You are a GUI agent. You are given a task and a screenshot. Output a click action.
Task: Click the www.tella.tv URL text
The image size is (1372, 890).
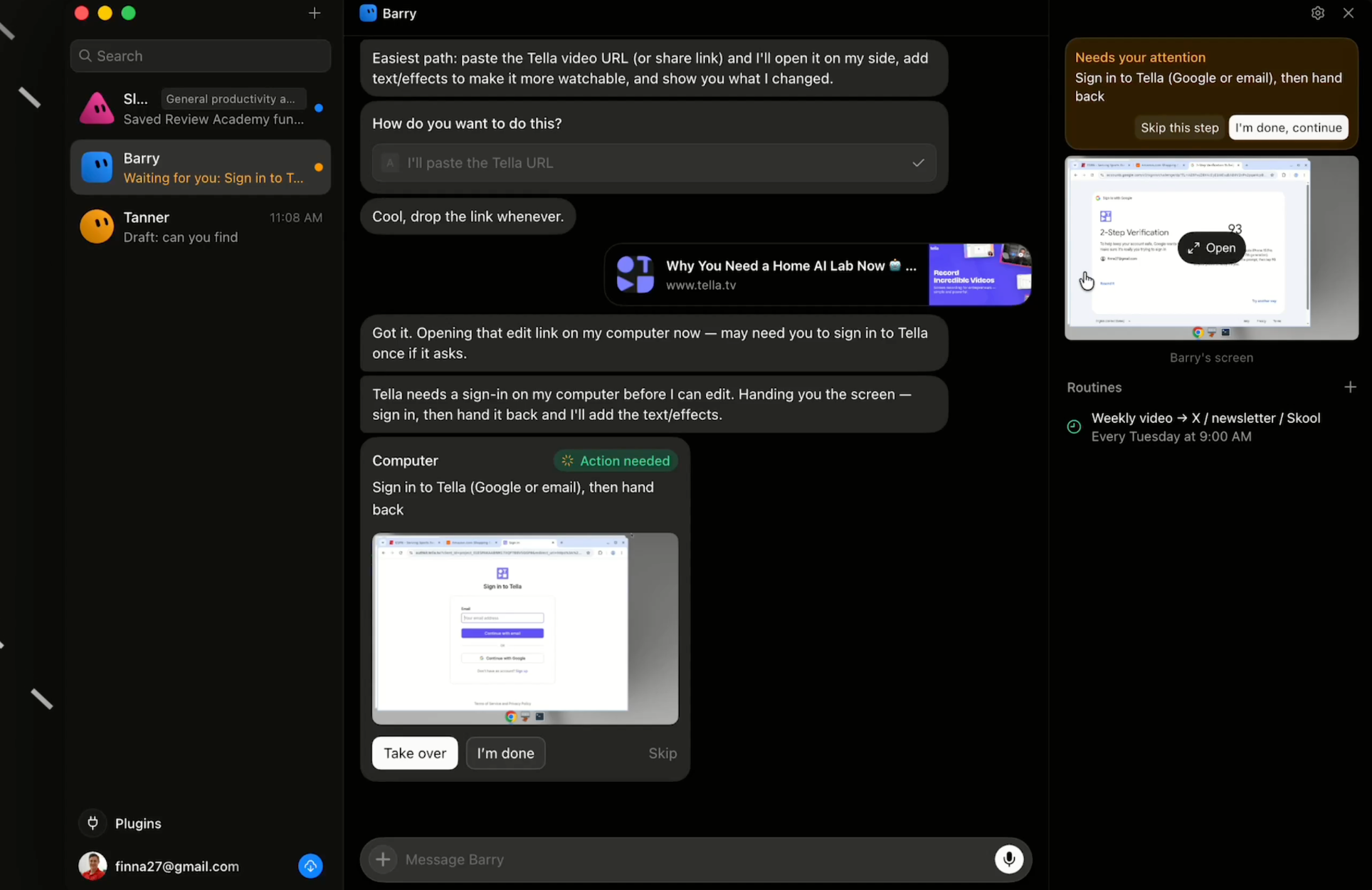click(x=701, y=285)
